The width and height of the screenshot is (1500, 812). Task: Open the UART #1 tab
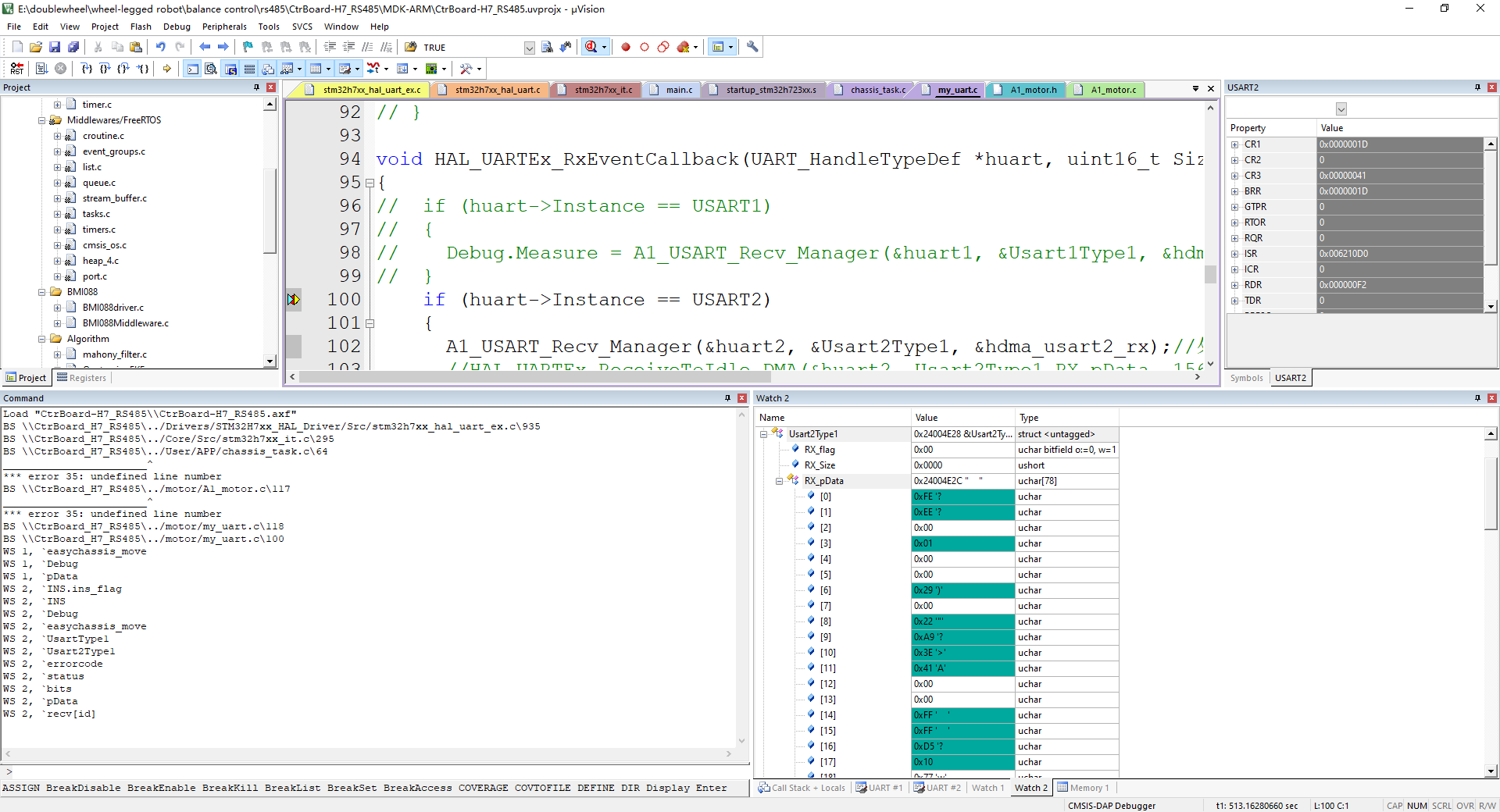tap(880, 788)
